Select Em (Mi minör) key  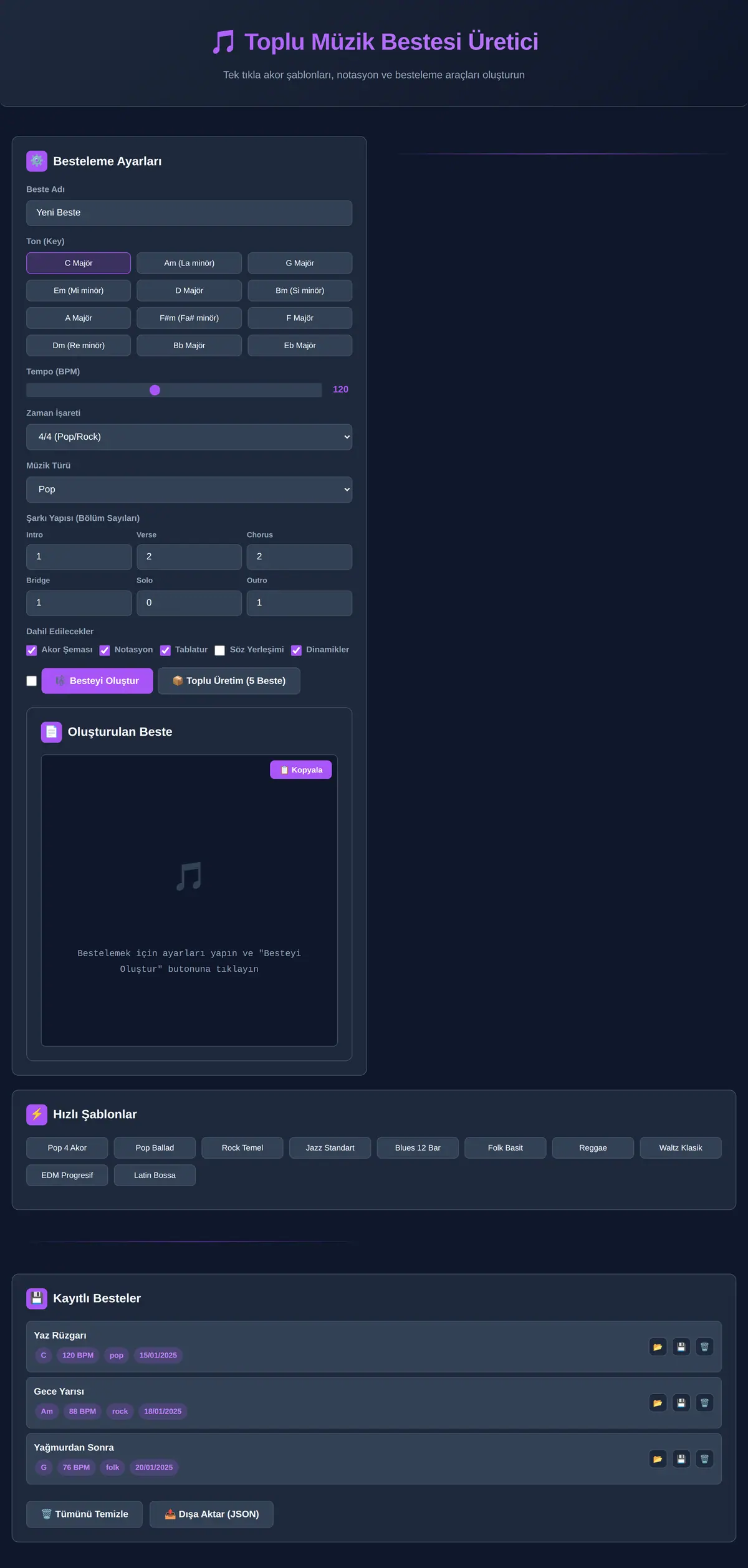[x=79, y=290]
